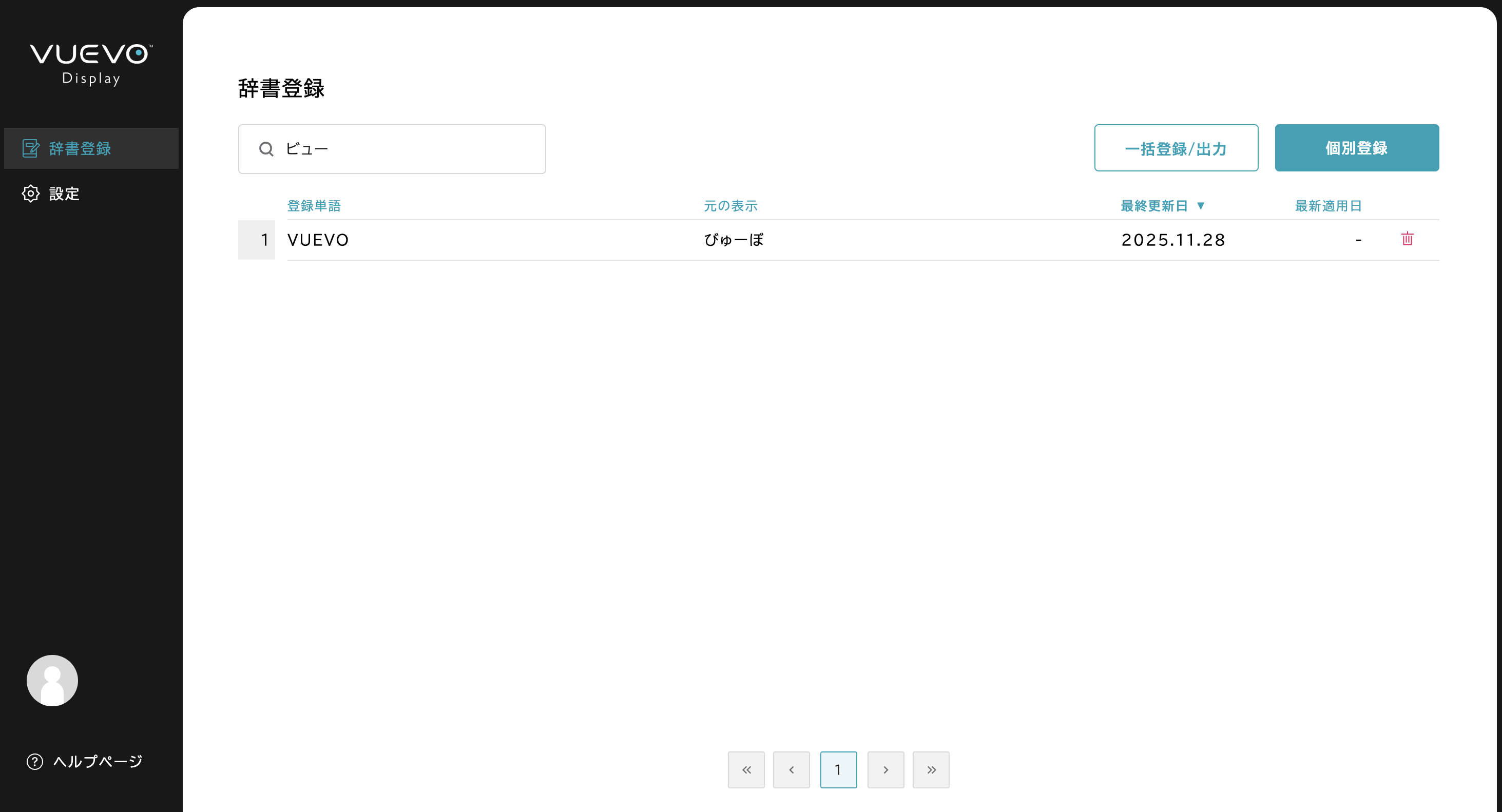Click the help question mark icon
The width and height of the screenshot is (1502, 812).
[x=35, y=761]
